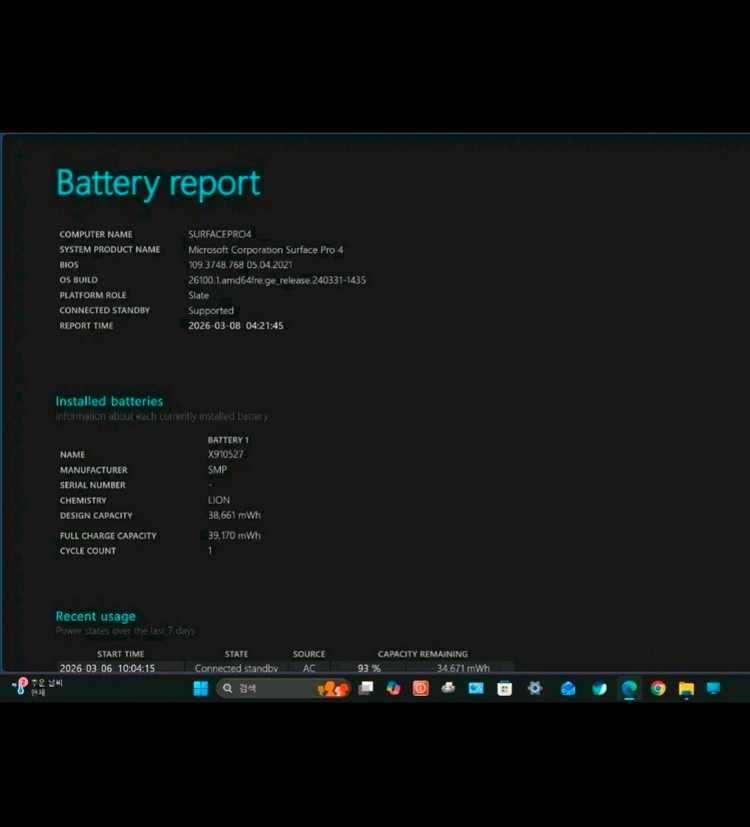Viewport: 750px width, 827px height.
Task: Select the AC source cell
Action: pyautogui.click(x=309, y=668)
